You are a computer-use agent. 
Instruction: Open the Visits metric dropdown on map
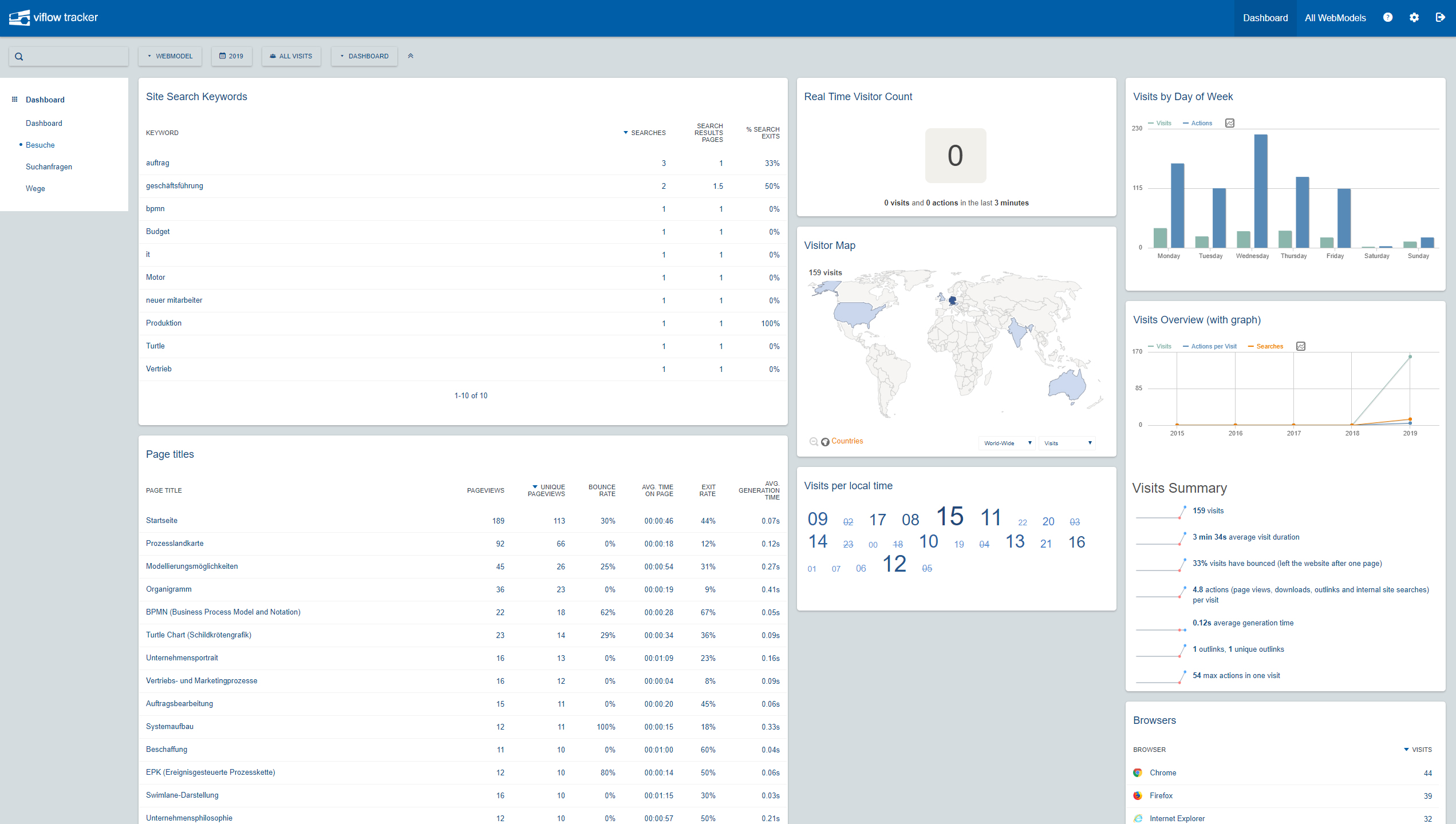tap(1067, 443)
